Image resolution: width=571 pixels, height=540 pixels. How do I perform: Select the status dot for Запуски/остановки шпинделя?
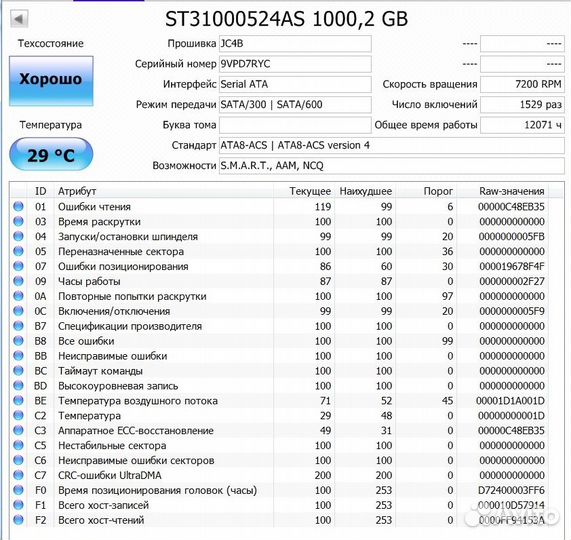pos(18,236)
